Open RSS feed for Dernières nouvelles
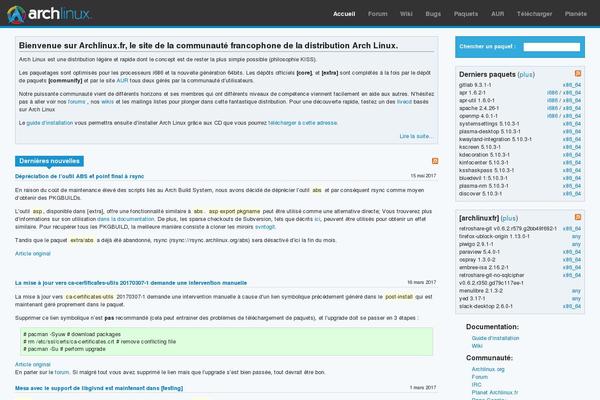 [435, 161]
